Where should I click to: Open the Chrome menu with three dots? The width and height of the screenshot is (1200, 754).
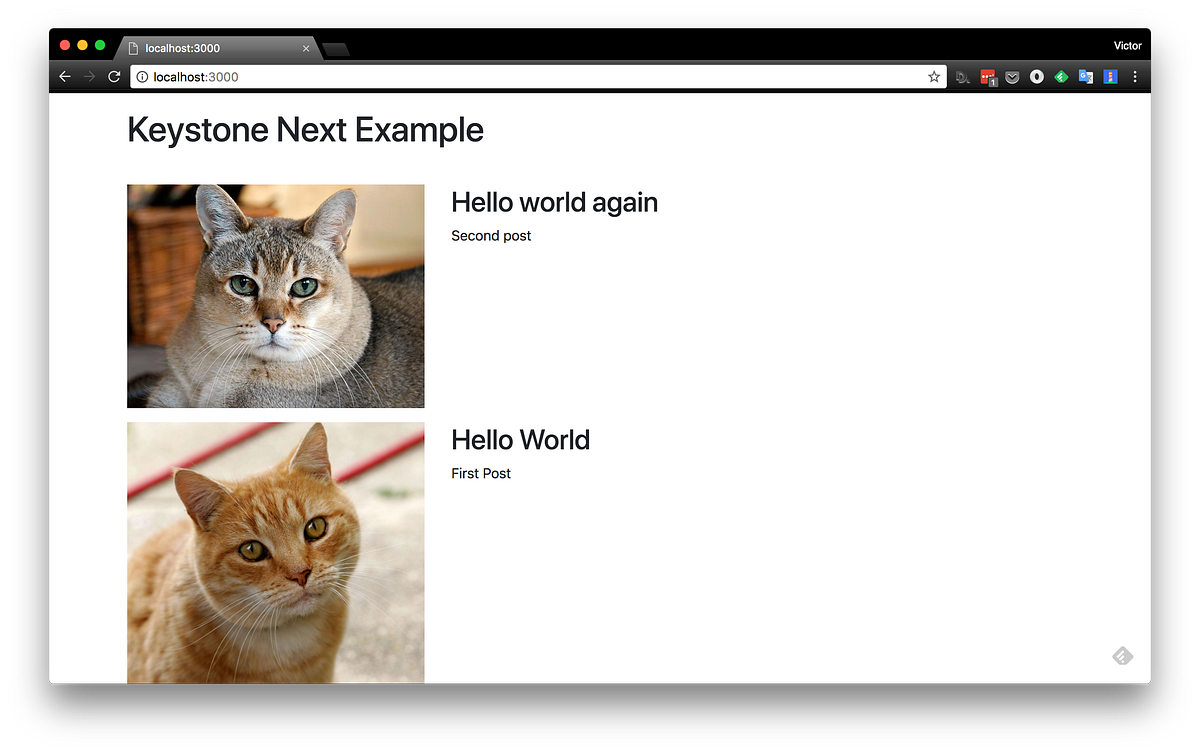coord(1135,76)
